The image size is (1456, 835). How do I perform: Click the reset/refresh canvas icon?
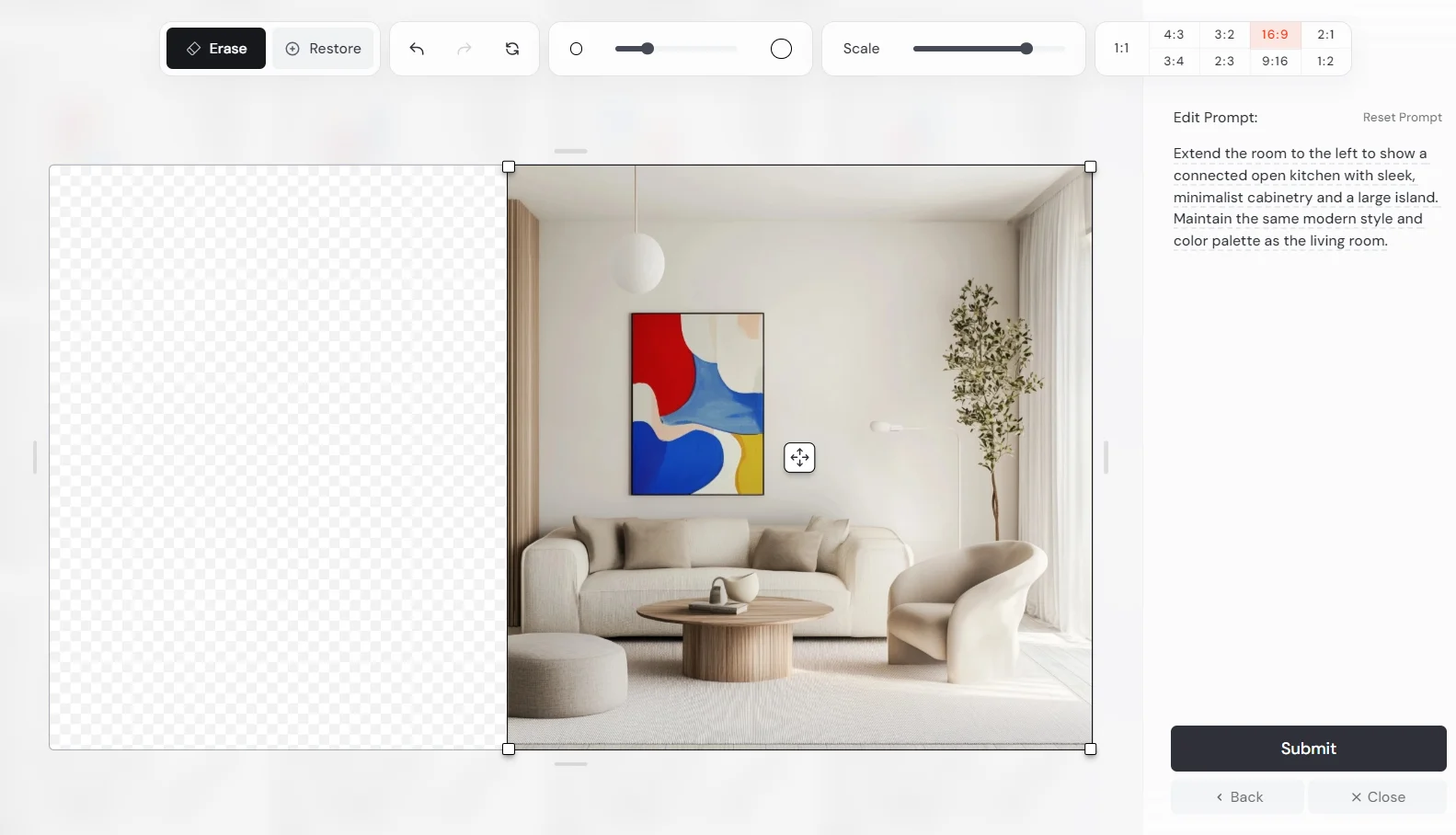(x=512, y=49)
